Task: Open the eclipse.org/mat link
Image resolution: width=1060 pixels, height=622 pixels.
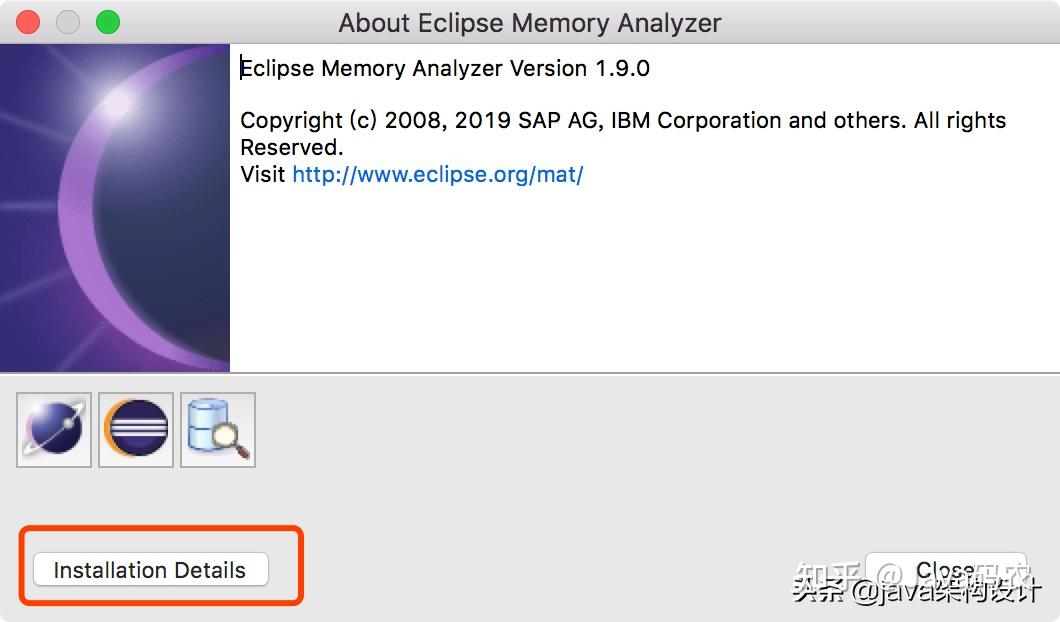Action: tap(437, 174)
